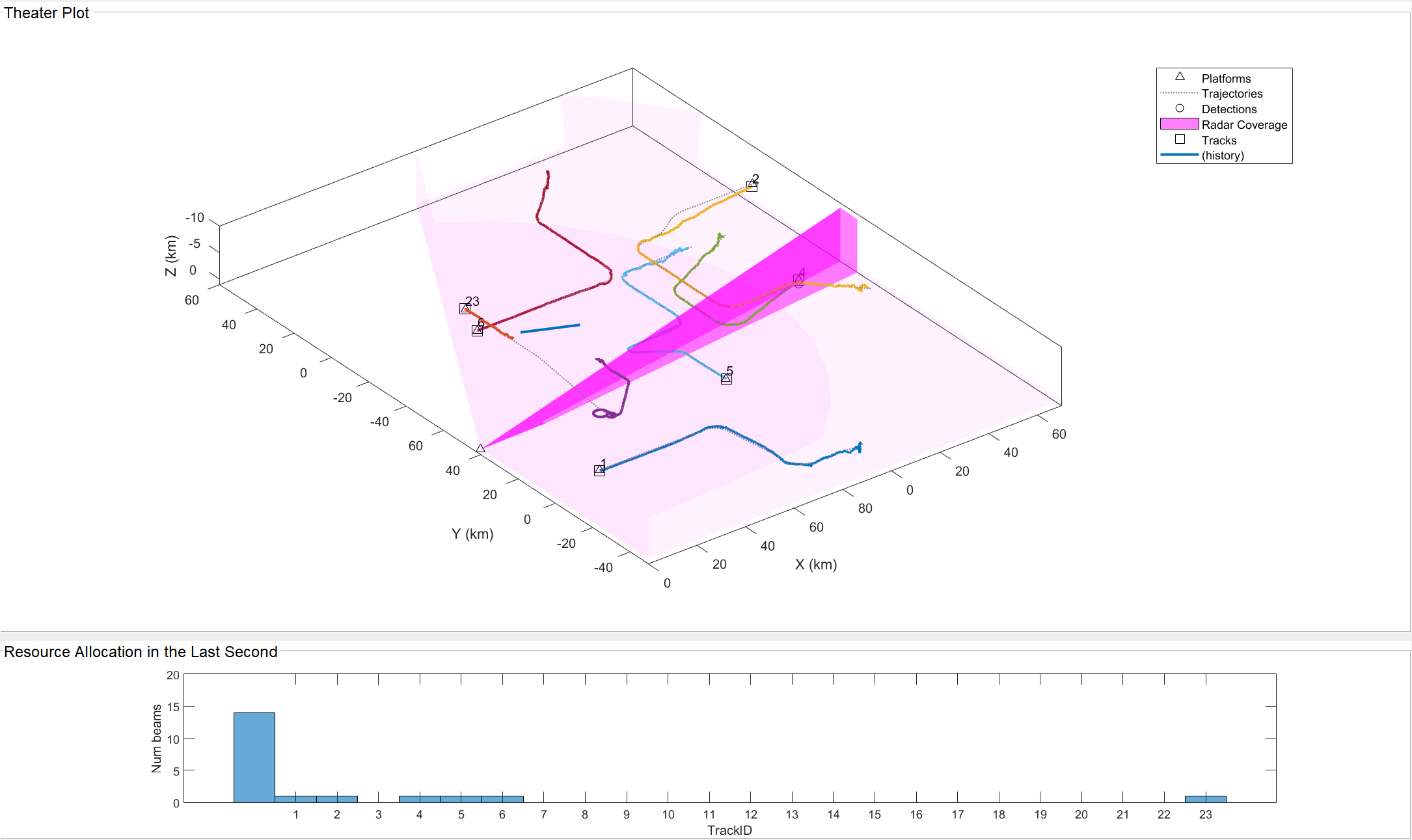Click the radar platform triangle at beam origin
The height and width of the screenshot is (840, 1412).
coord(480,448)
